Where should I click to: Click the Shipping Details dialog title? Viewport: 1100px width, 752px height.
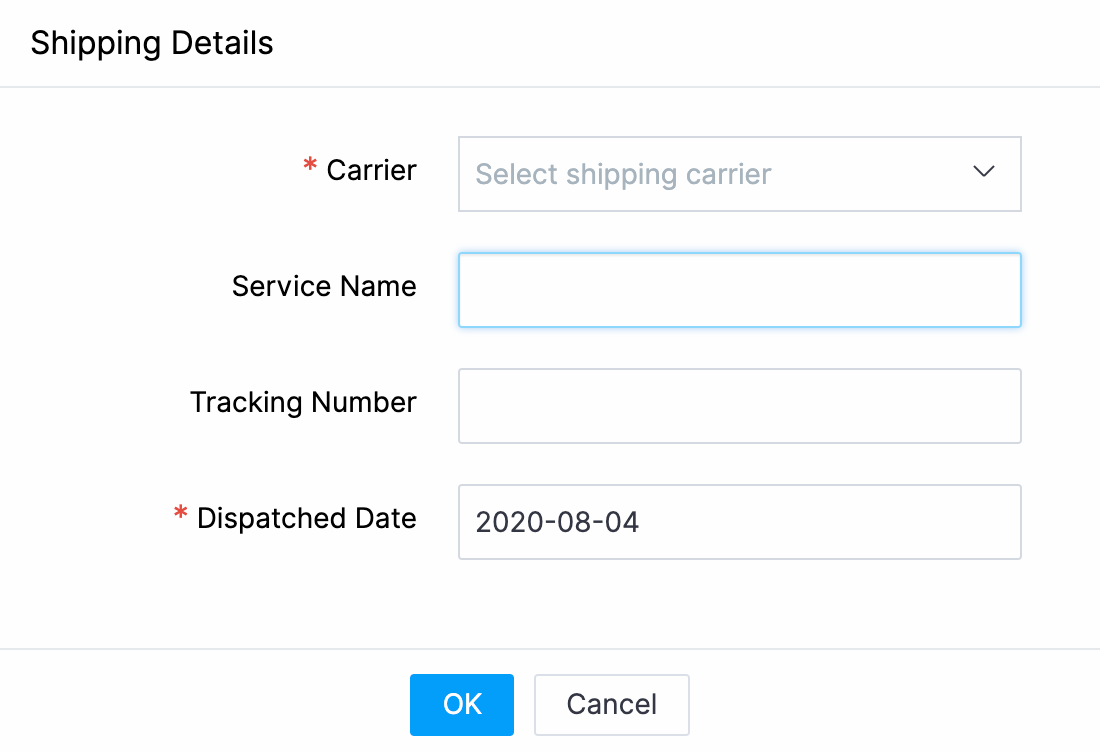tap(152, 44)
